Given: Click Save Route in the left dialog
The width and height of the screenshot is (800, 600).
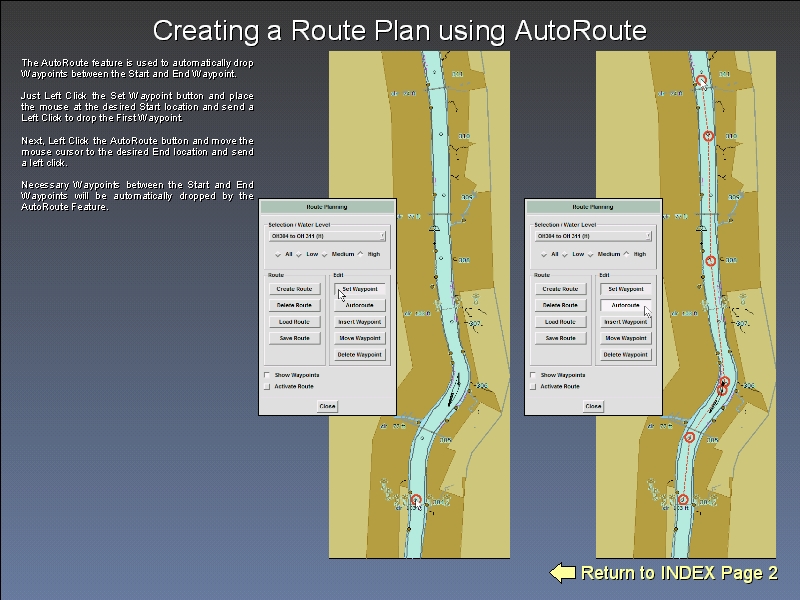Looking at the screenshot, I should tap(294, 338).
